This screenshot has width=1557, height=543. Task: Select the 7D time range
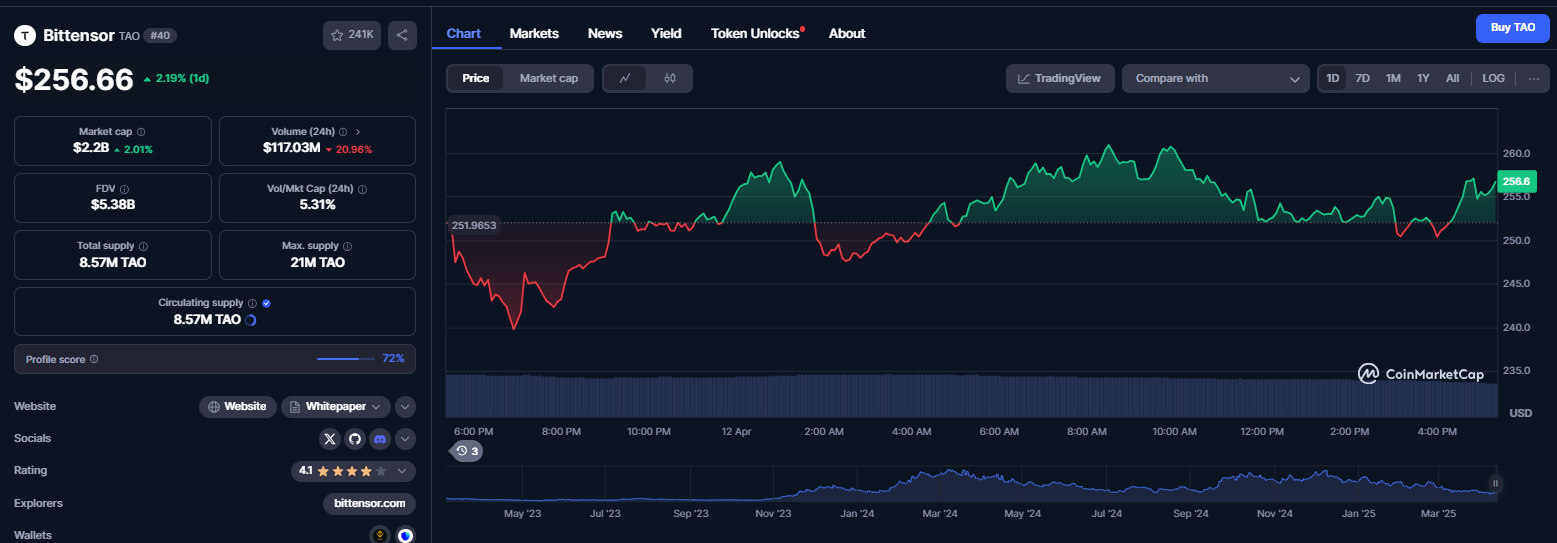tap(1362, 78)
